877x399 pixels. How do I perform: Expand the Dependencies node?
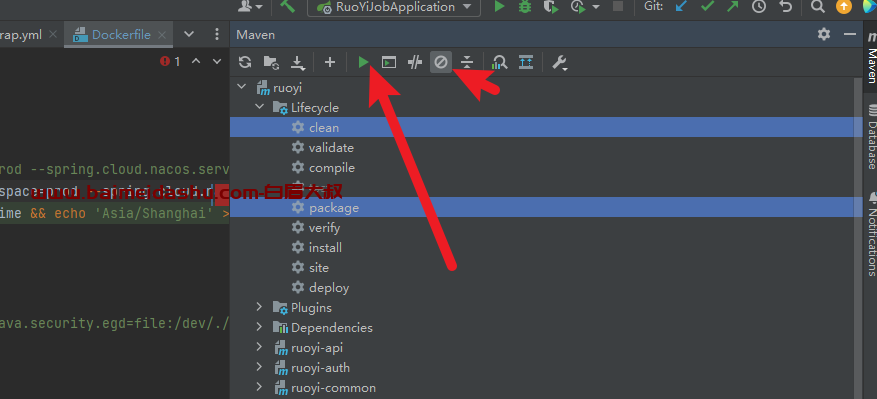pos(259,327)
